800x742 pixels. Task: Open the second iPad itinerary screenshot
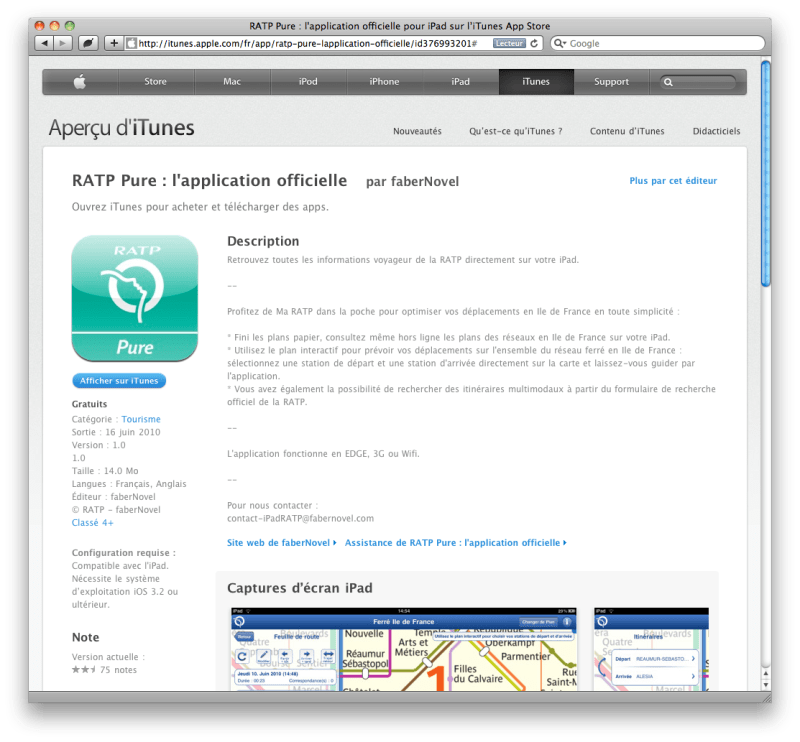[651, 649]
